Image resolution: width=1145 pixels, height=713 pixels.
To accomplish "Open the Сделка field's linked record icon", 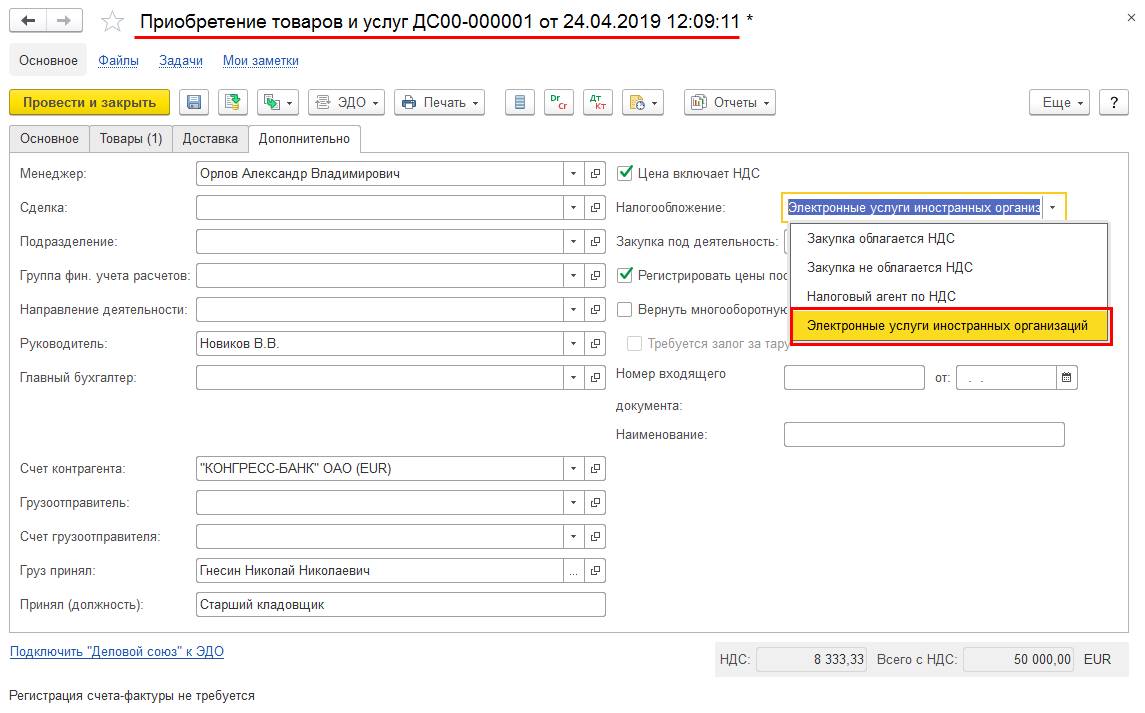I will pyautogui.click(x=595, y=207).
